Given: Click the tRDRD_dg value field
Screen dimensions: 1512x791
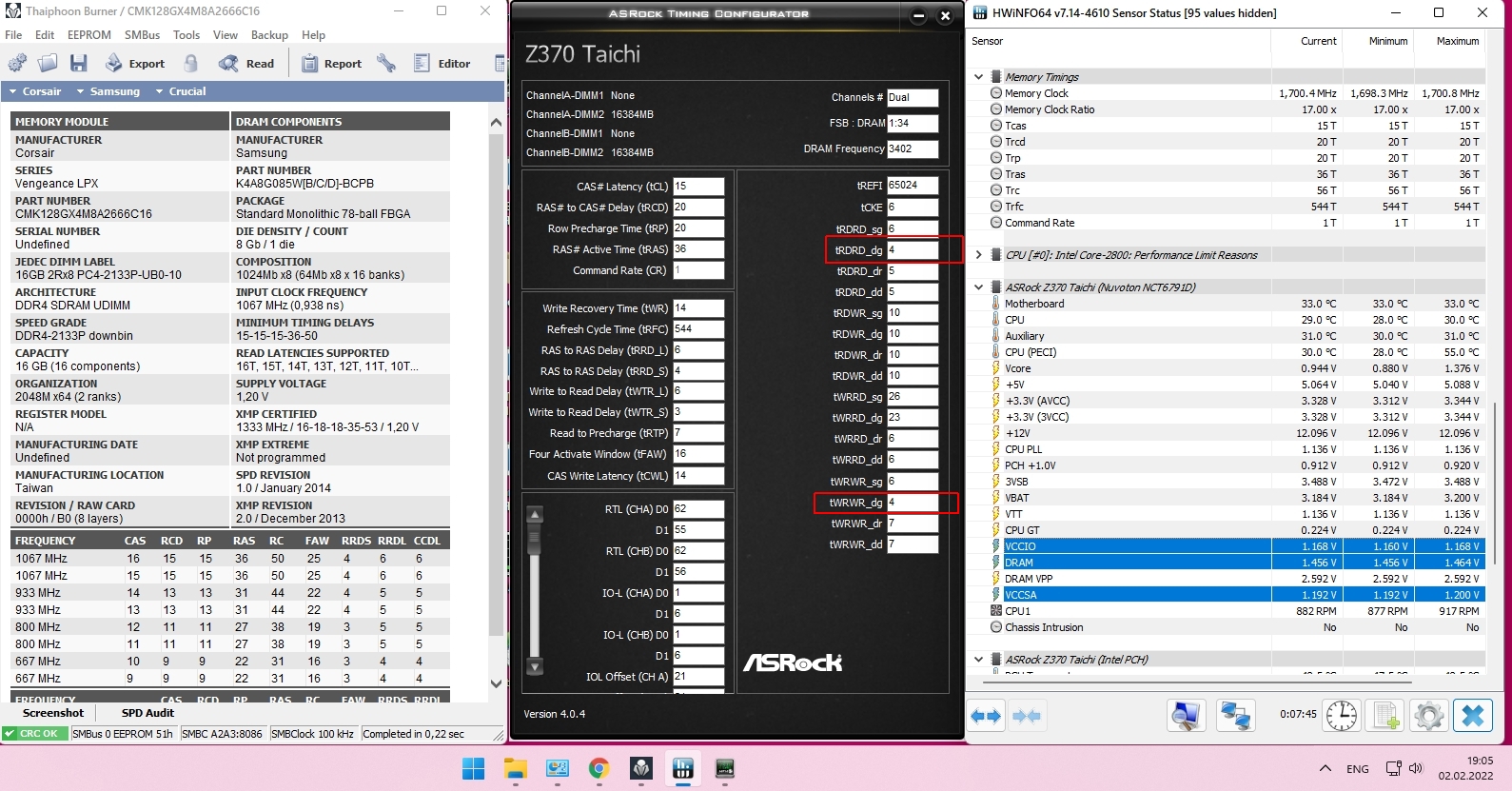Looking at the screenshot, I should point(913,250).
